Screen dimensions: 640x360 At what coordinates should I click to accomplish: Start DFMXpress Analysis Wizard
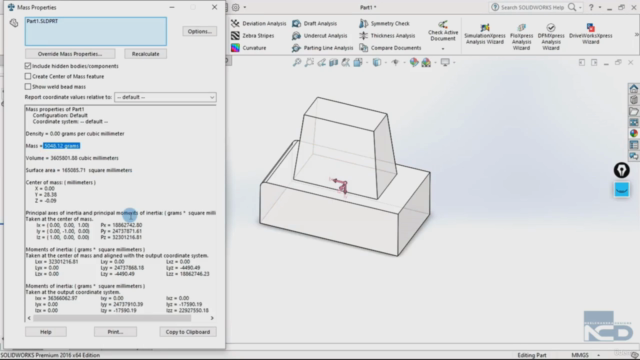[551, 36]
